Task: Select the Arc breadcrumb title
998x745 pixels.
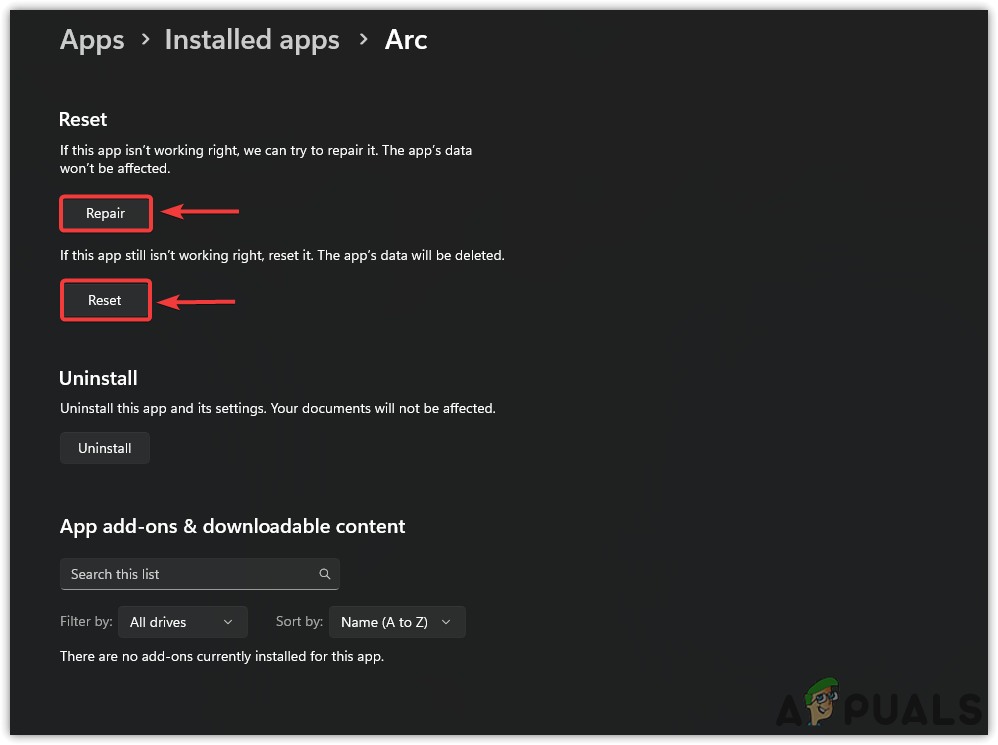Action: 406,40
